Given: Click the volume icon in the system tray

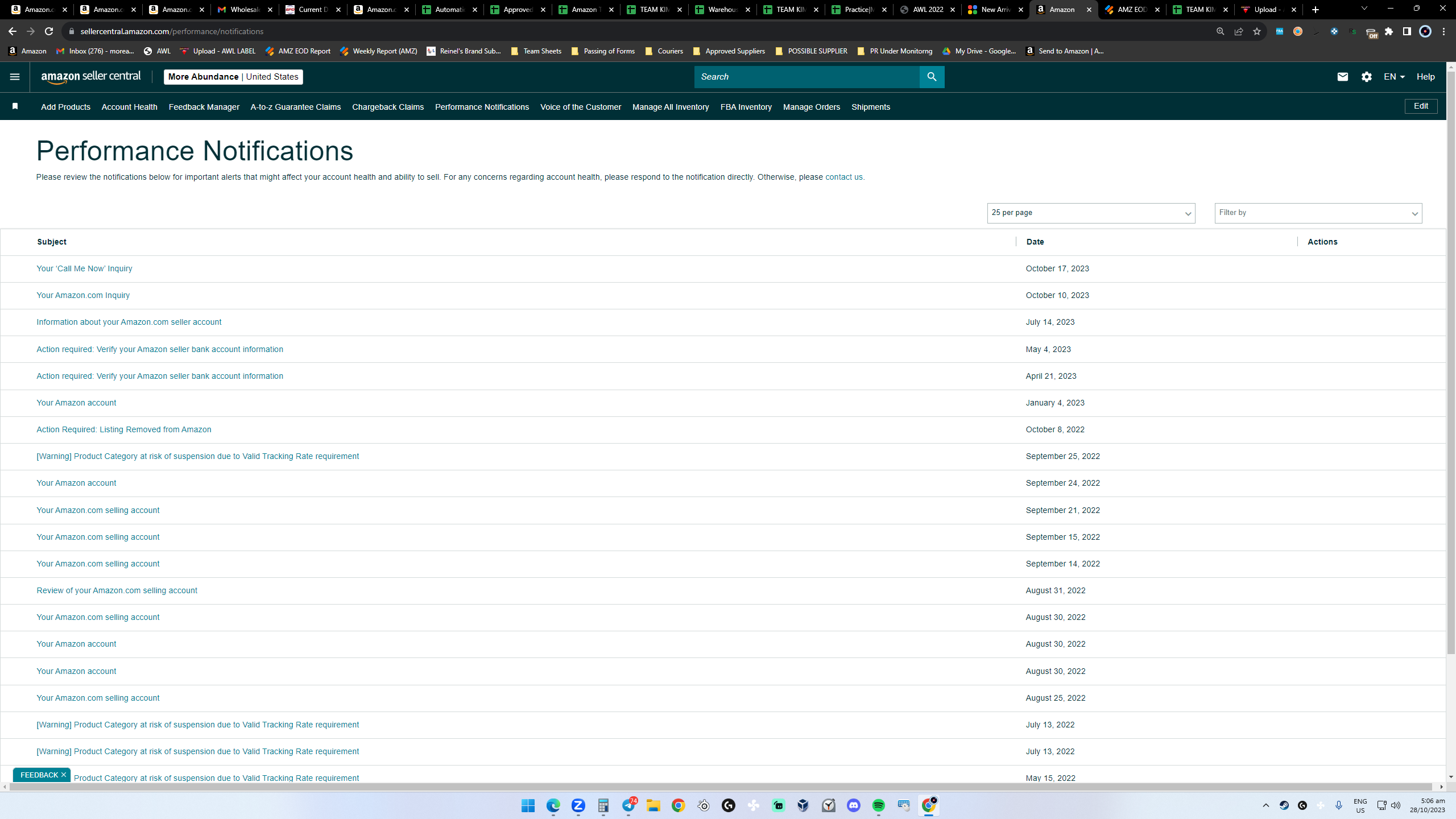Looking at the screenshot, I should [1396, 805].
